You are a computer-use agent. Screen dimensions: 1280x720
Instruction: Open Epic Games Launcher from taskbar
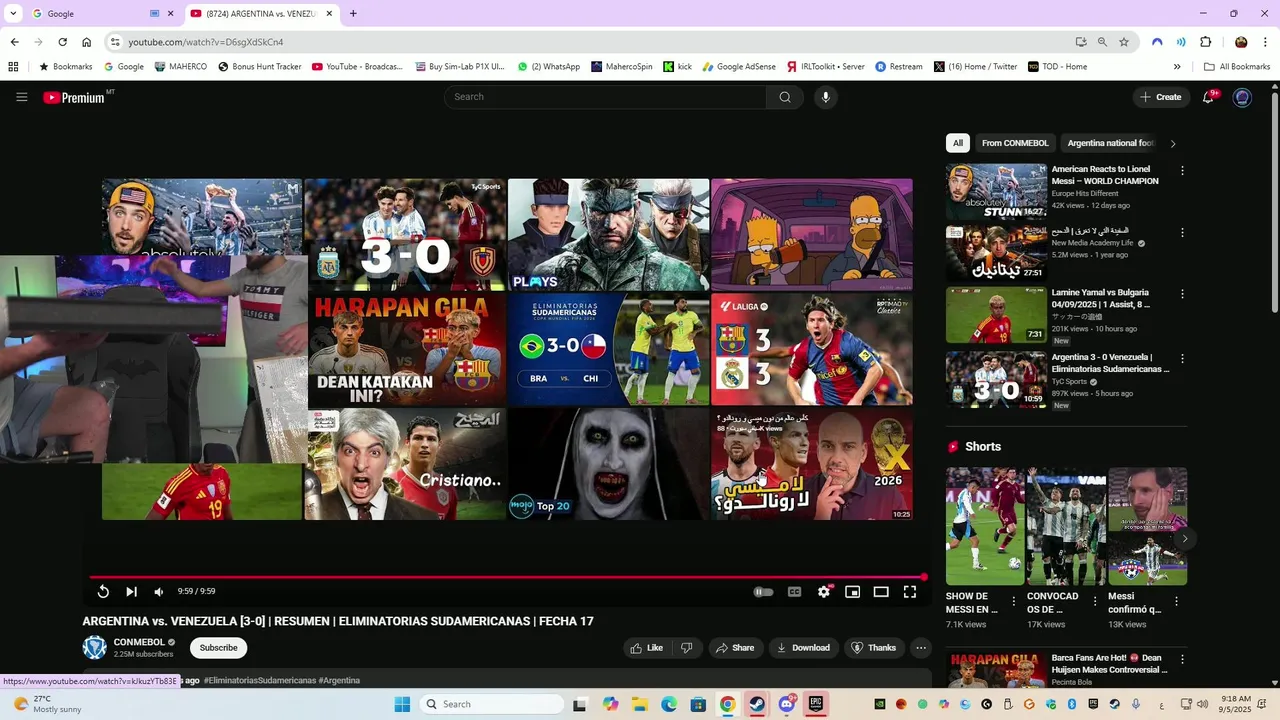coord(816,704)
